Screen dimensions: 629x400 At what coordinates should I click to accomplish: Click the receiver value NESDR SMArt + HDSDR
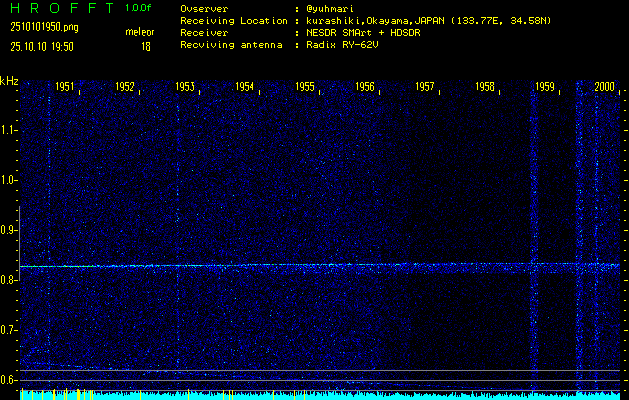363,33
